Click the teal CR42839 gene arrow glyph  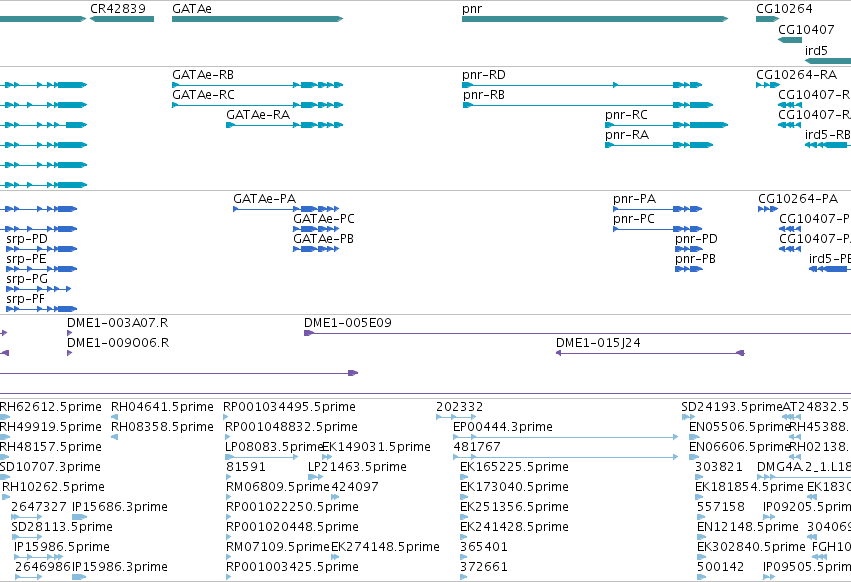pyautogui.click(x=122, y=19)
